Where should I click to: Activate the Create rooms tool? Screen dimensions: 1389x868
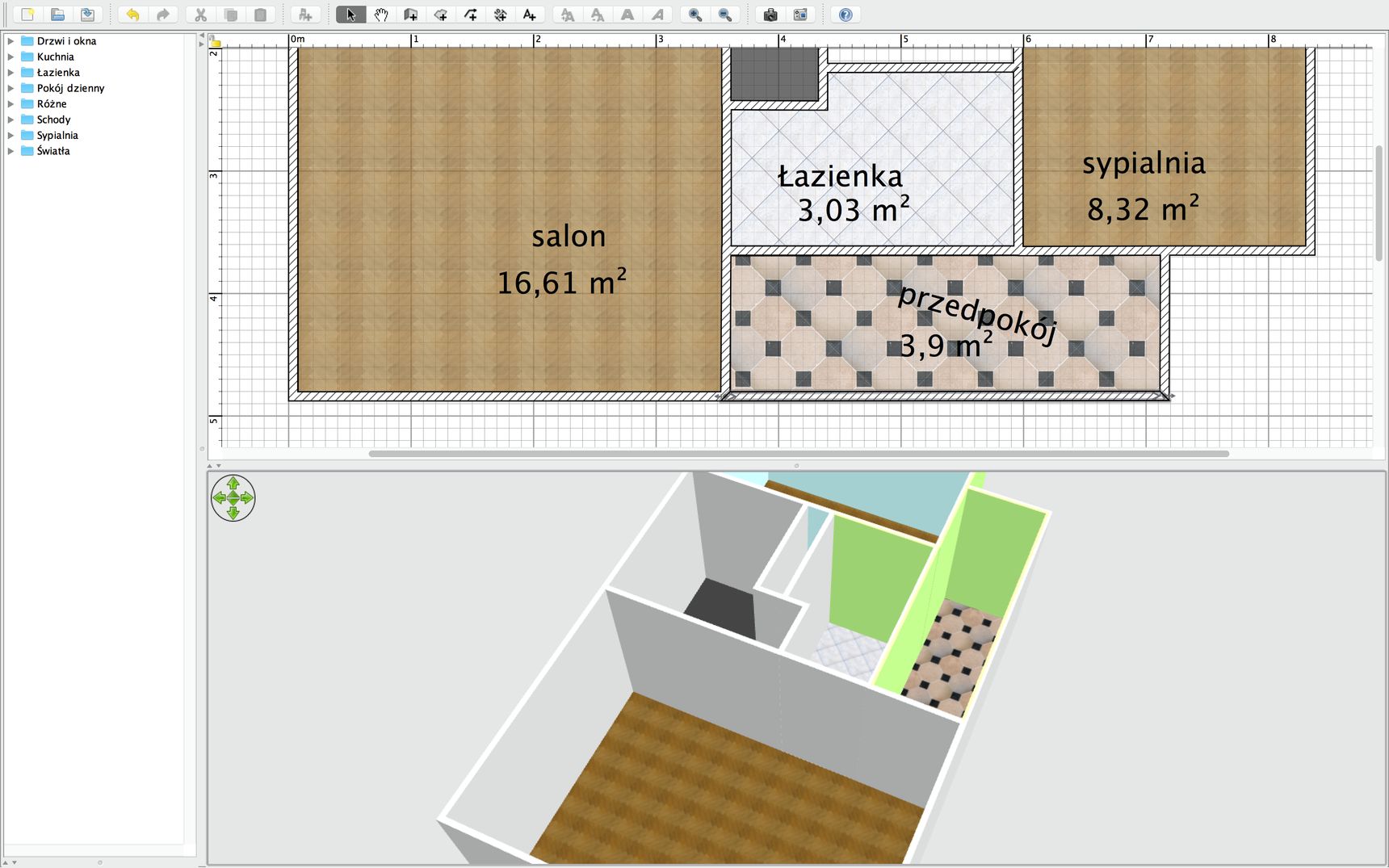[x=440, y=15]
